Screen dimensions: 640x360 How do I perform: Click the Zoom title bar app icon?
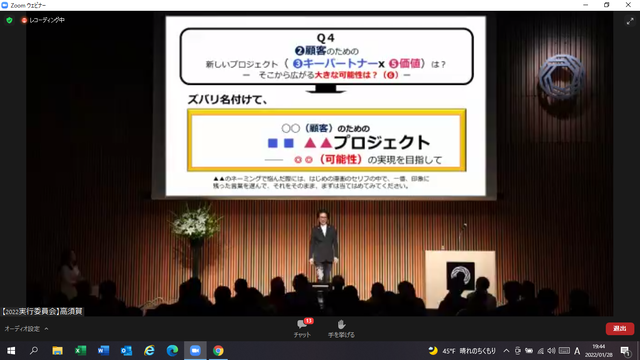point(5,5)
